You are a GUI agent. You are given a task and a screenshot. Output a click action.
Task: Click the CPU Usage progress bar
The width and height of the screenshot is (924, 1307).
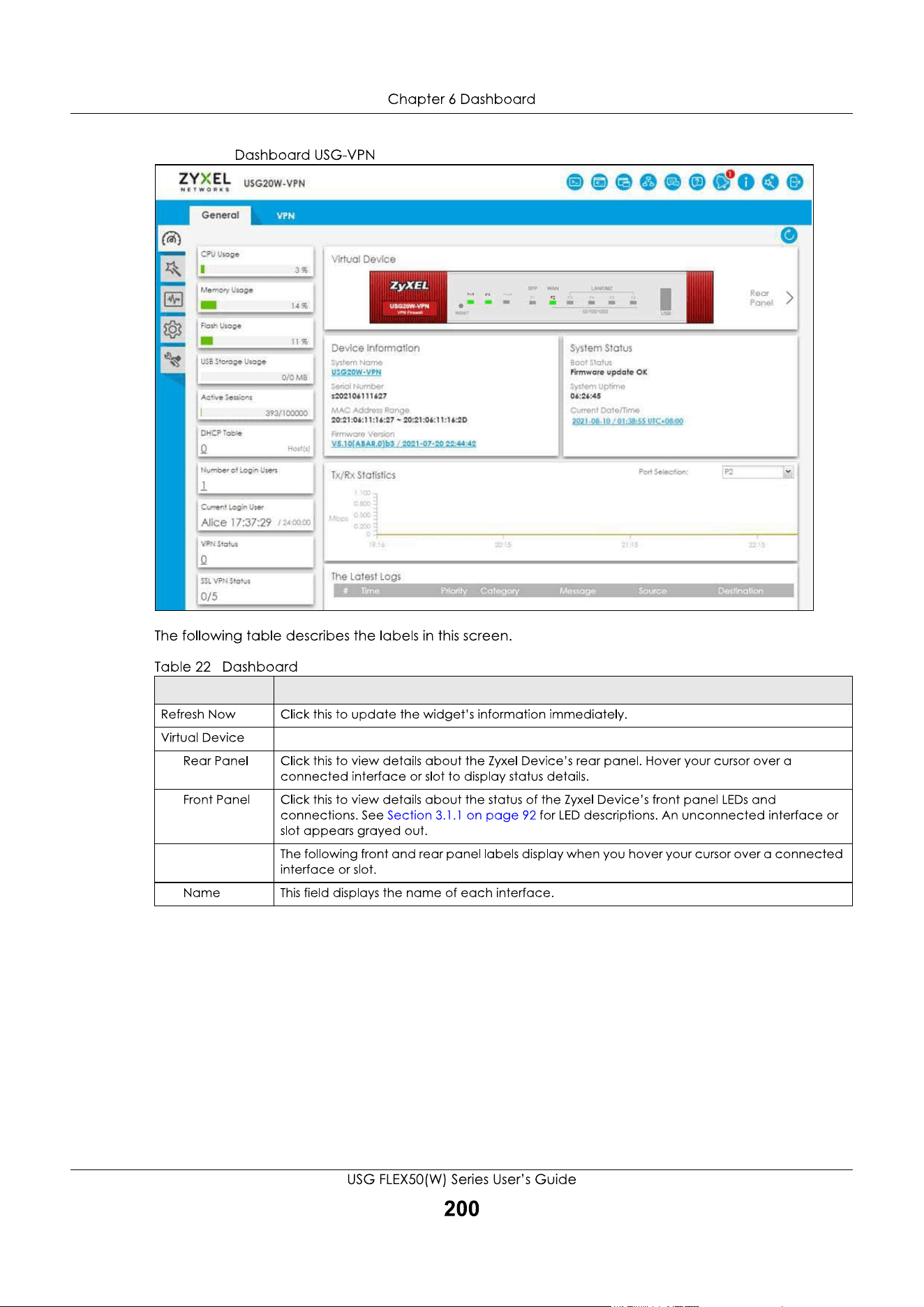(255, 269)
